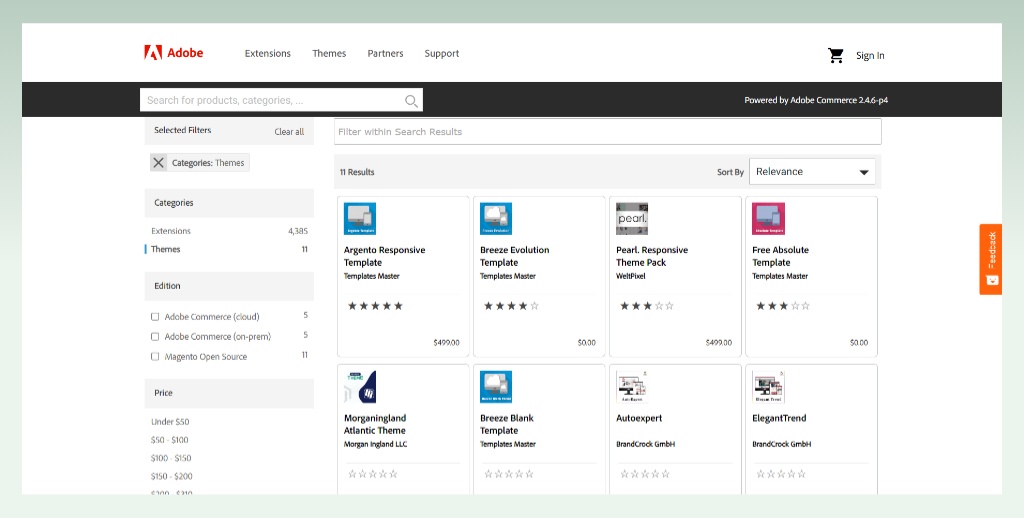Open Autoexpert product title
The height and width of the screenshot is (518, 1024).
(x=639, y=418)
